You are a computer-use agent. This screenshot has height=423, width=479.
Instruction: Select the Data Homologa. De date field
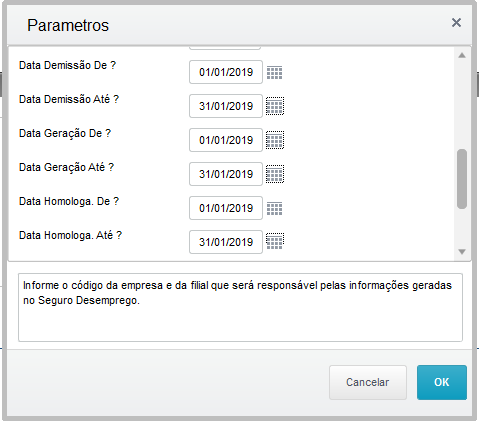226,208
